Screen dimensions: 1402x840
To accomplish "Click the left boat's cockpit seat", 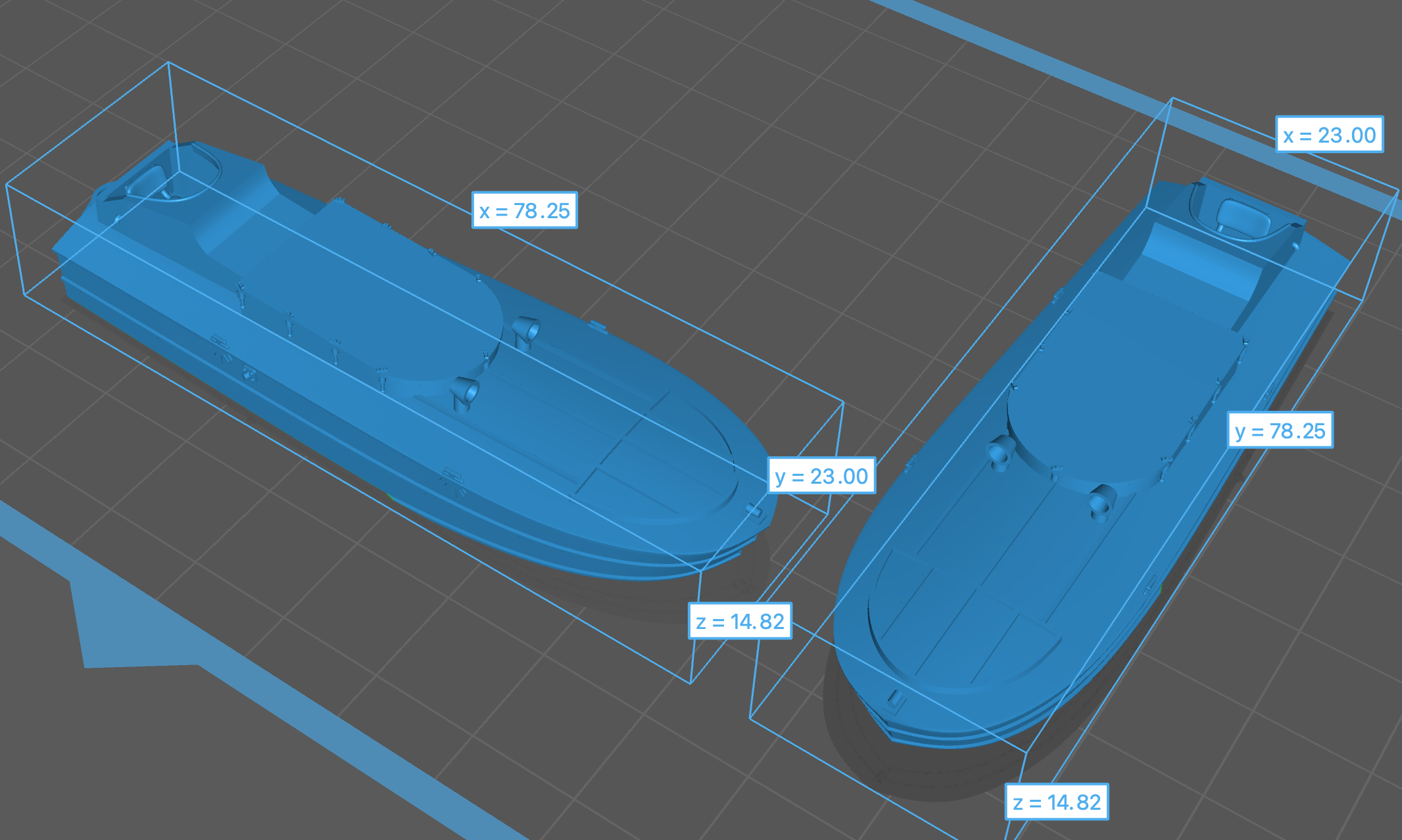I will 148,179.
